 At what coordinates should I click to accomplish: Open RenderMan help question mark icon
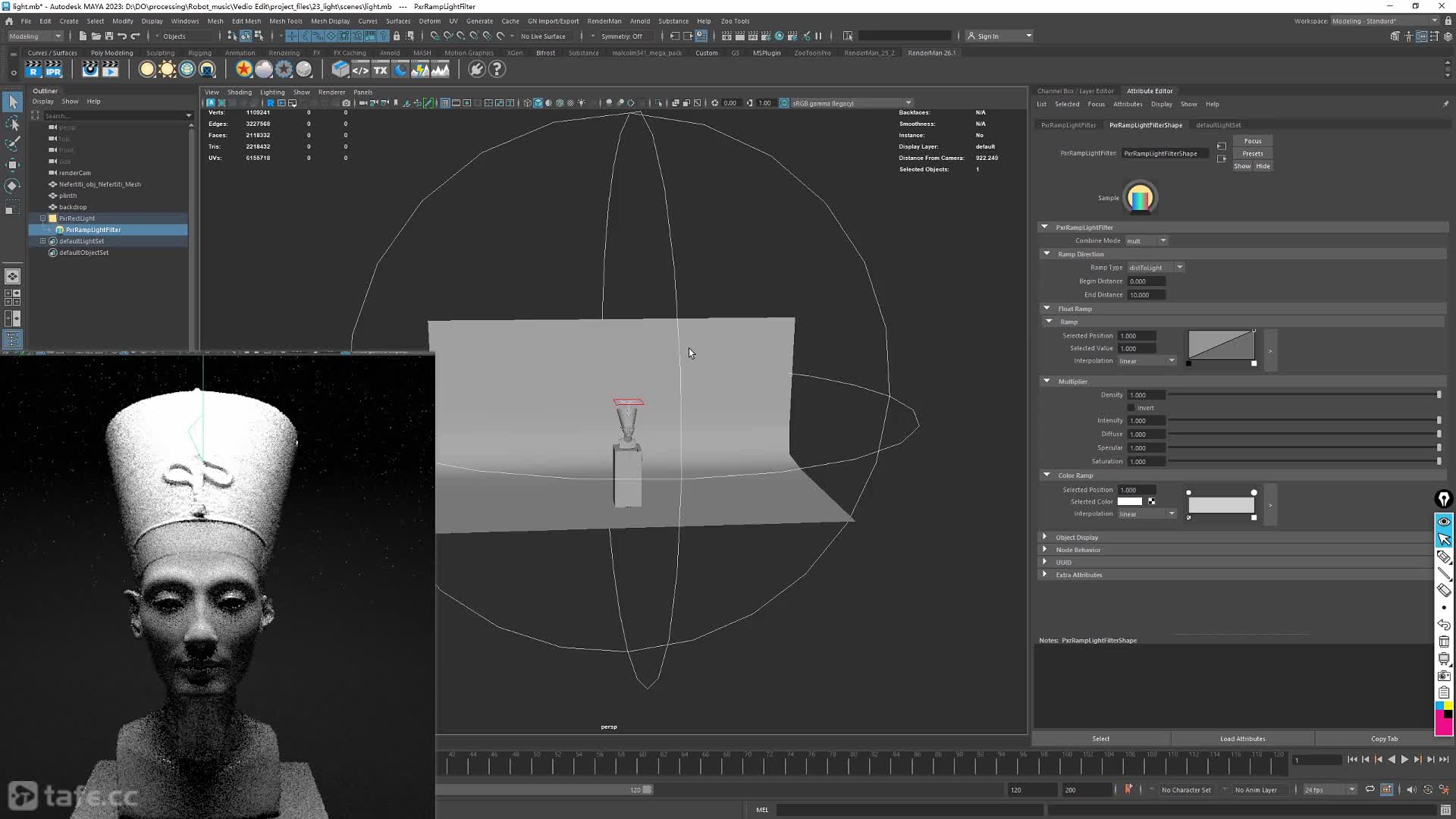click(497, 70)
